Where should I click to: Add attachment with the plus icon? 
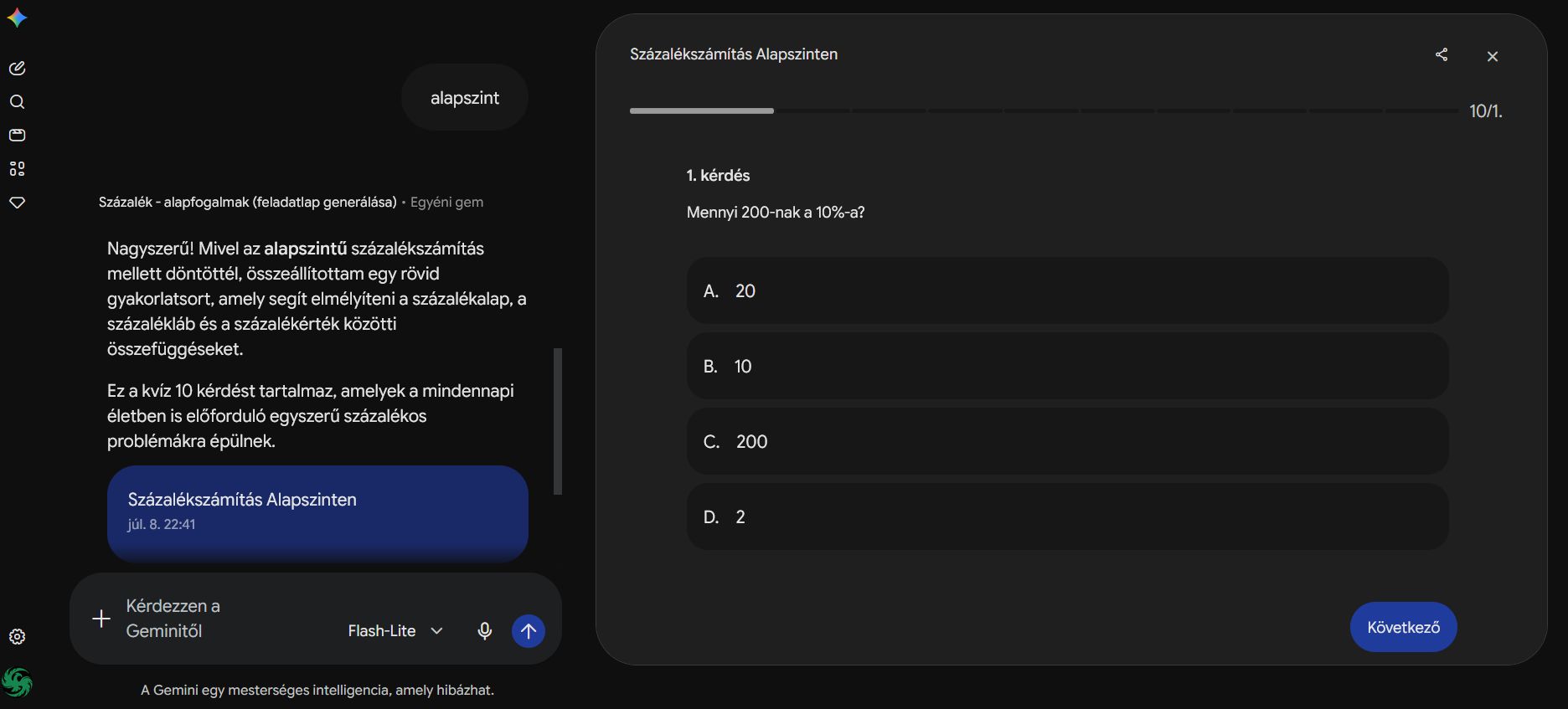[101, 619]
